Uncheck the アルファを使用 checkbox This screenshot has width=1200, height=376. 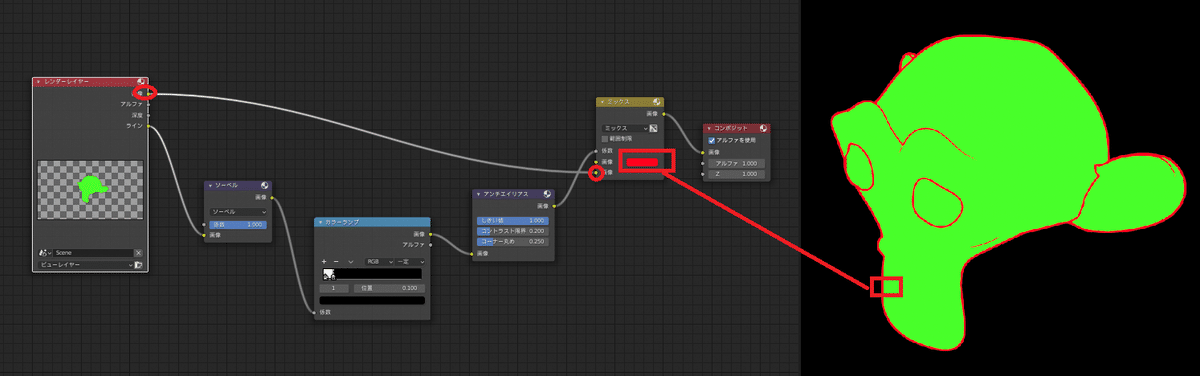pos(711,140)
